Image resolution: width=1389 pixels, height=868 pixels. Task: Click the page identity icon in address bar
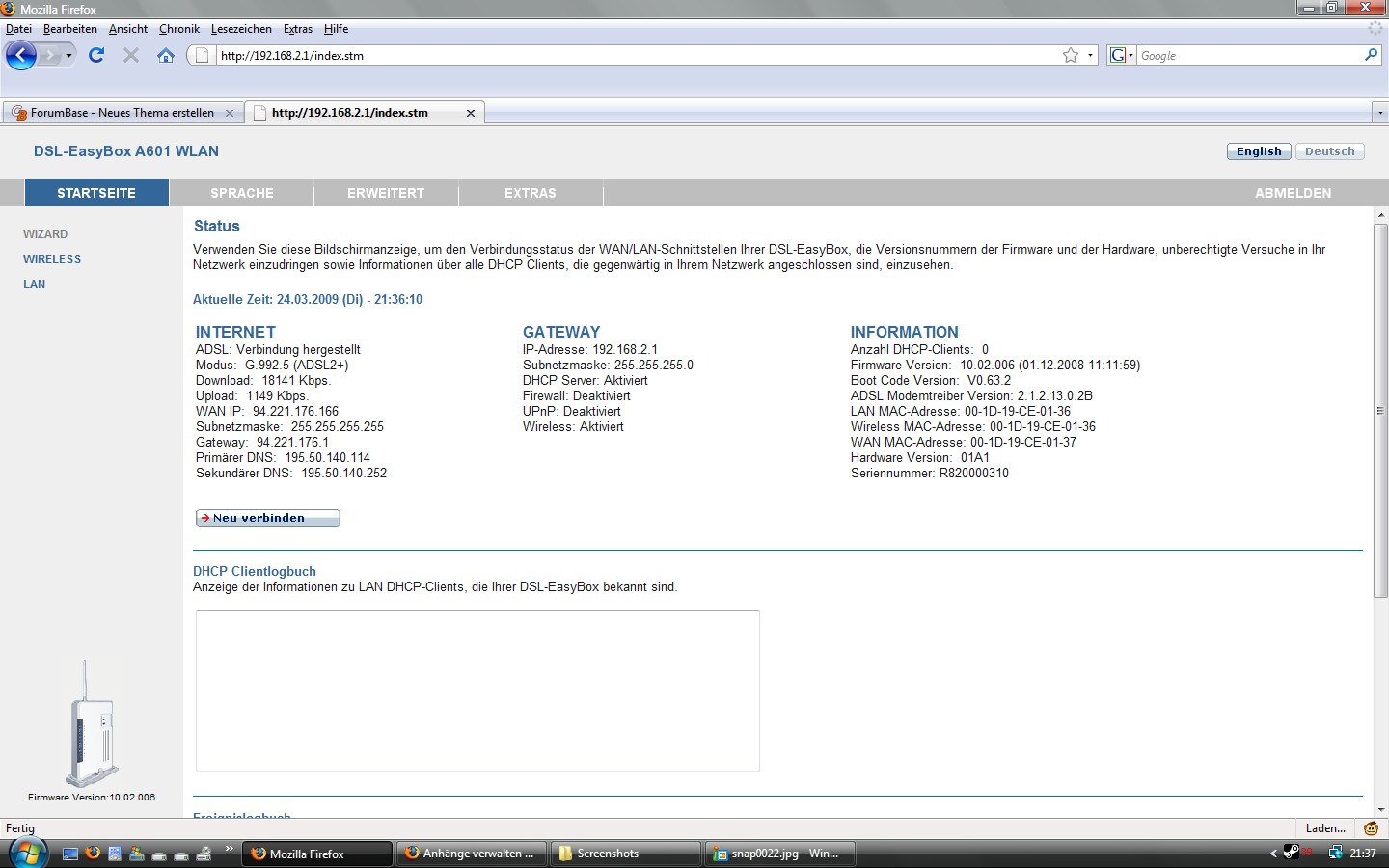tap(202, 55)
